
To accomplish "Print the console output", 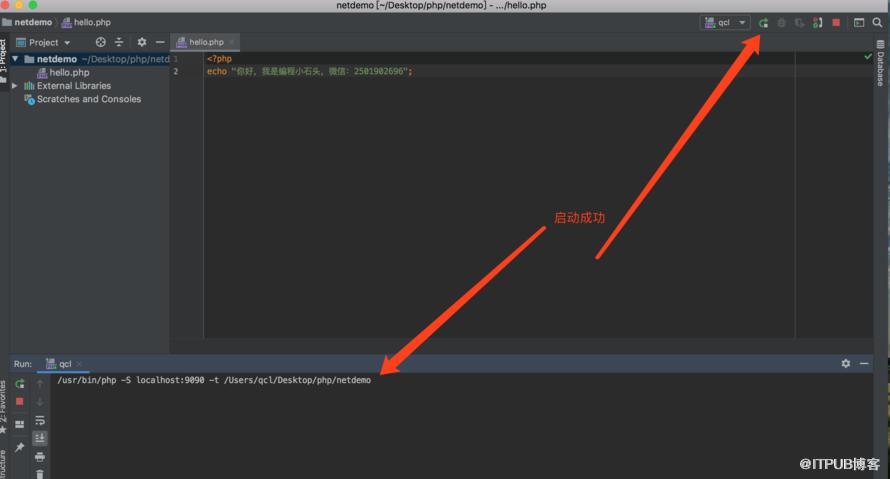I will [x=40, y=457].
